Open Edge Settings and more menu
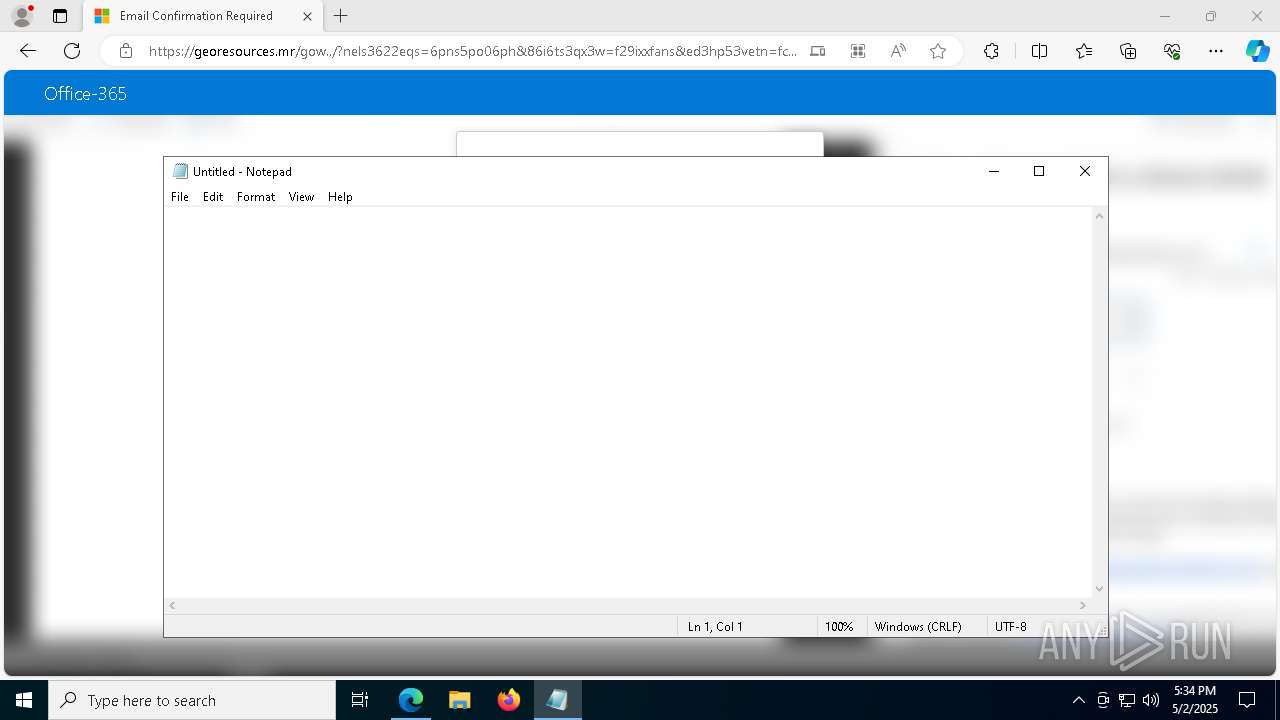The width and height of the screenshot is (1280, 720). pyautogui.click(x=1216, y=51)
